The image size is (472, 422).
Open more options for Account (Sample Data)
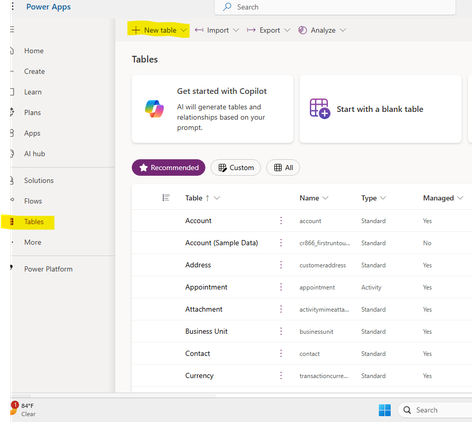coord(281,243)
